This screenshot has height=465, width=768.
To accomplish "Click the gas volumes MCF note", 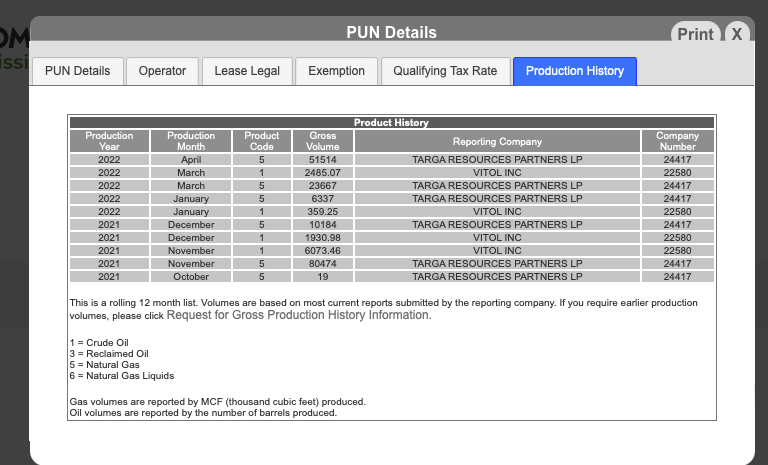I will click(217, 402).
